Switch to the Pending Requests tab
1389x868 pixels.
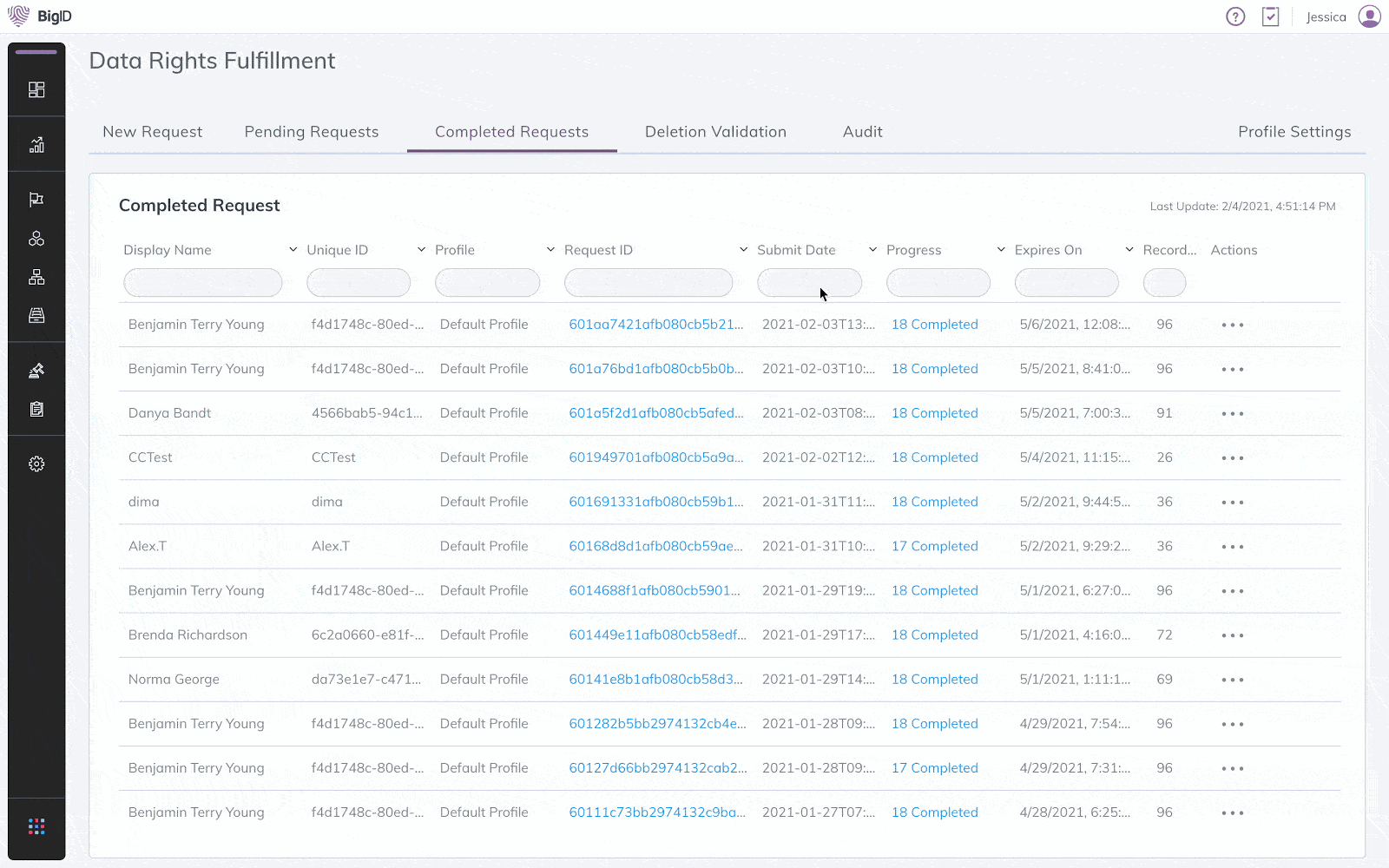coord(312,131)
